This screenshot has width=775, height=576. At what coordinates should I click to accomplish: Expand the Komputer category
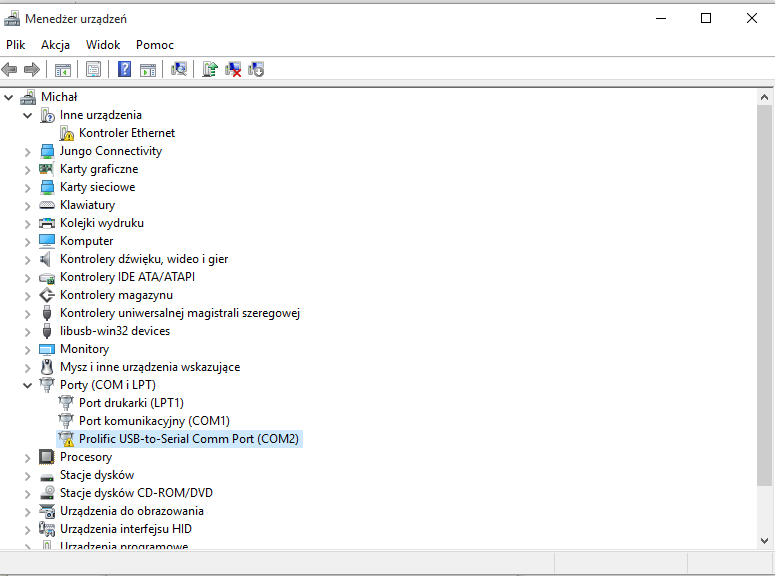pos(28,241)
